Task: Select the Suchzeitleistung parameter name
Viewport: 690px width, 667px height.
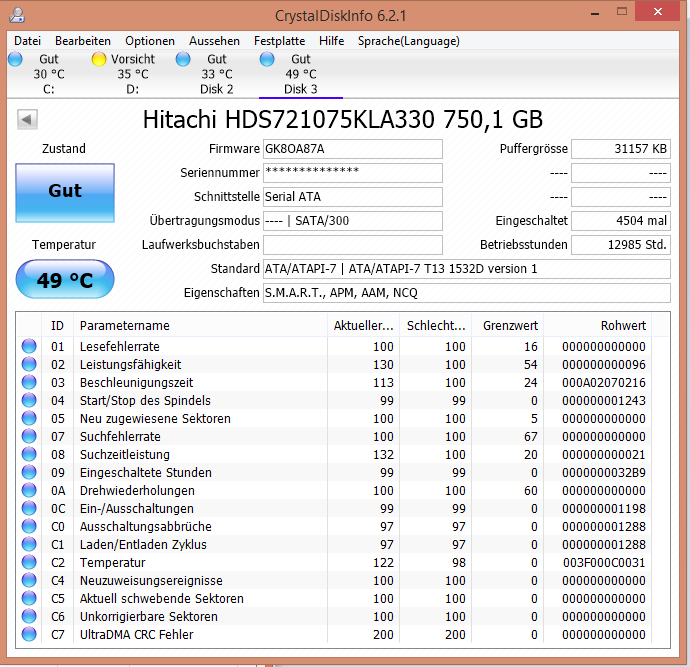Action: coord(125,454)
